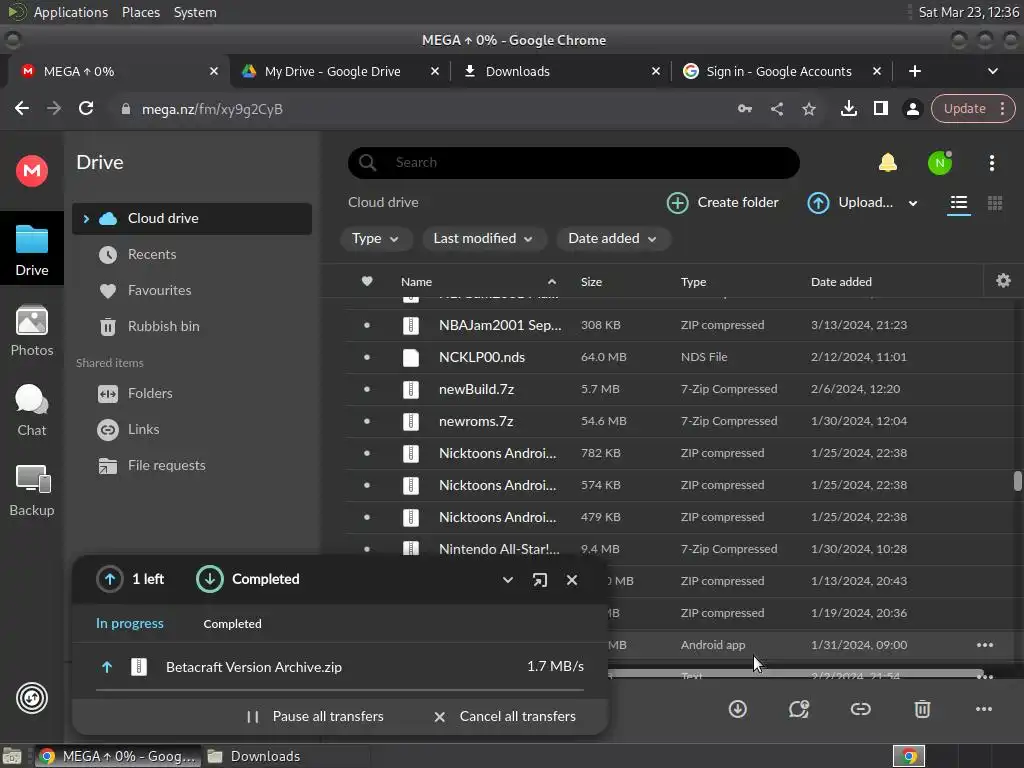Close the transfers panel
This screenshot has width=1024, height=768.
point(571,580)
